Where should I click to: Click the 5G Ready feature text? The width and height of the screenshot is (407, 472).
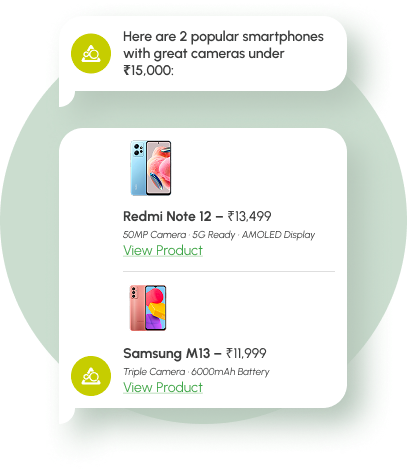[x=213, y=235]
